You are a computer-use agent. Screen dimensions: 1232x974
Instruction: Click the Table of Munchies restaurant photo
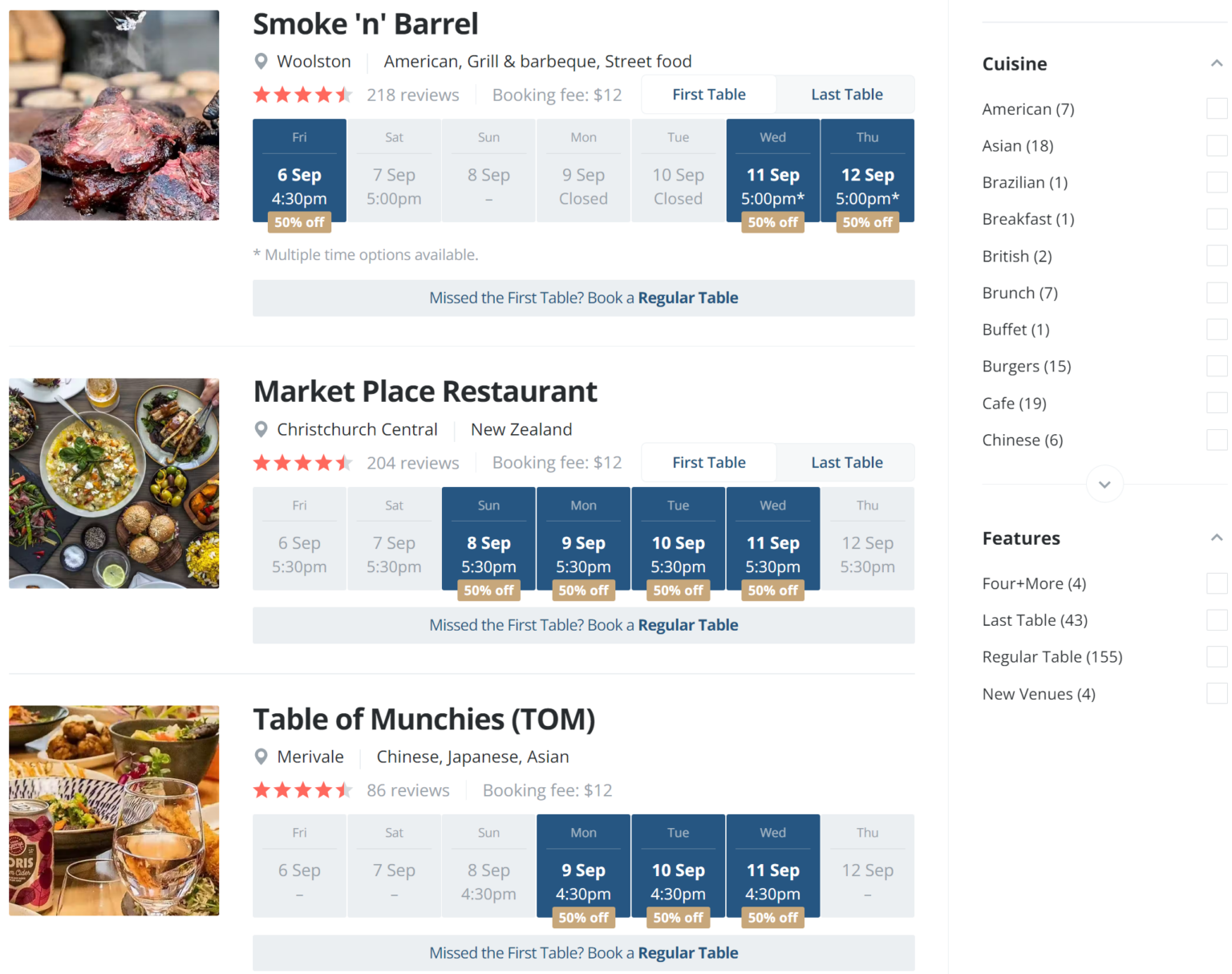(113, 810)
